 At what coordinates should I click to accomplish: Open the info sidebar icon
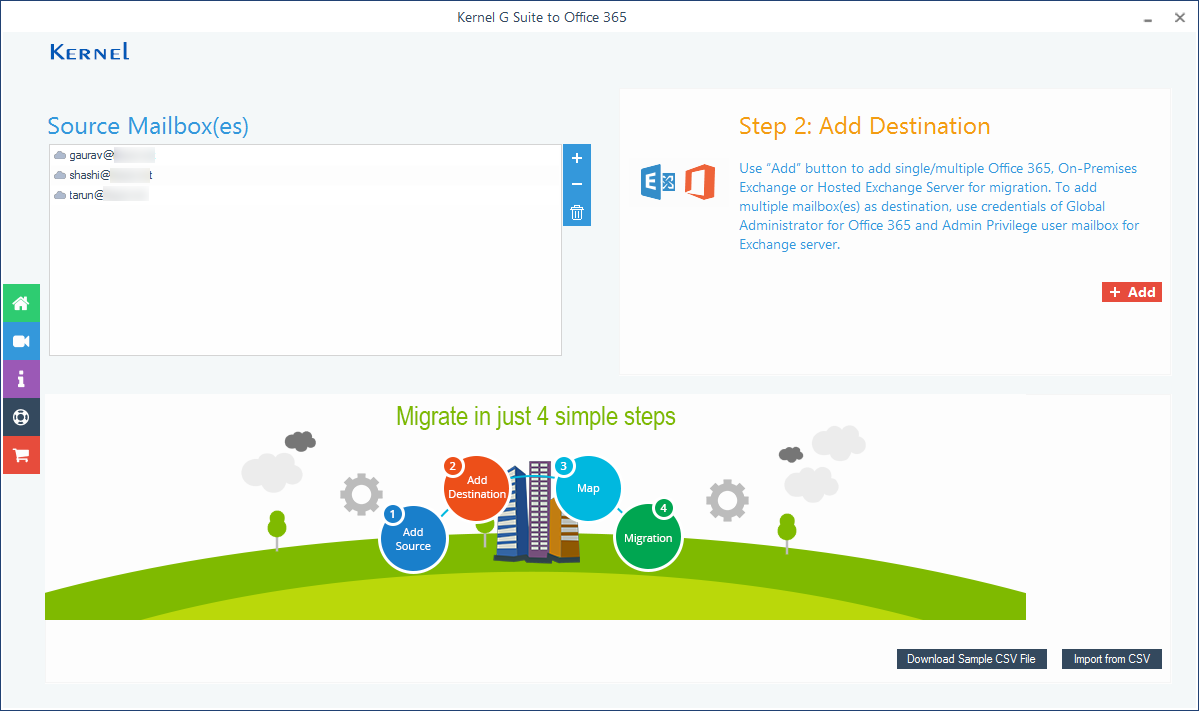click(21, 379)
